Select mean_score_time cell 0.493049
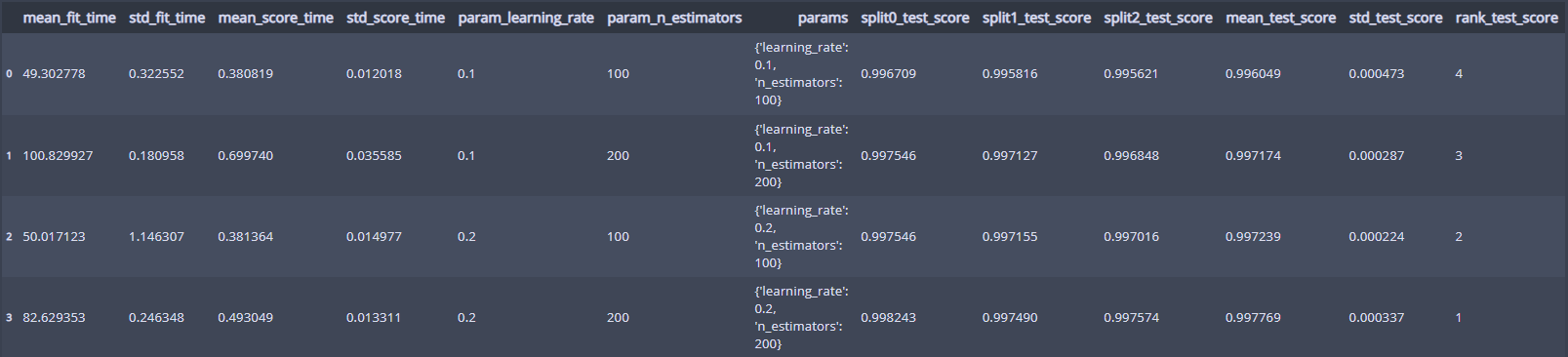1568x357 pixels. (x=246, y=318)
